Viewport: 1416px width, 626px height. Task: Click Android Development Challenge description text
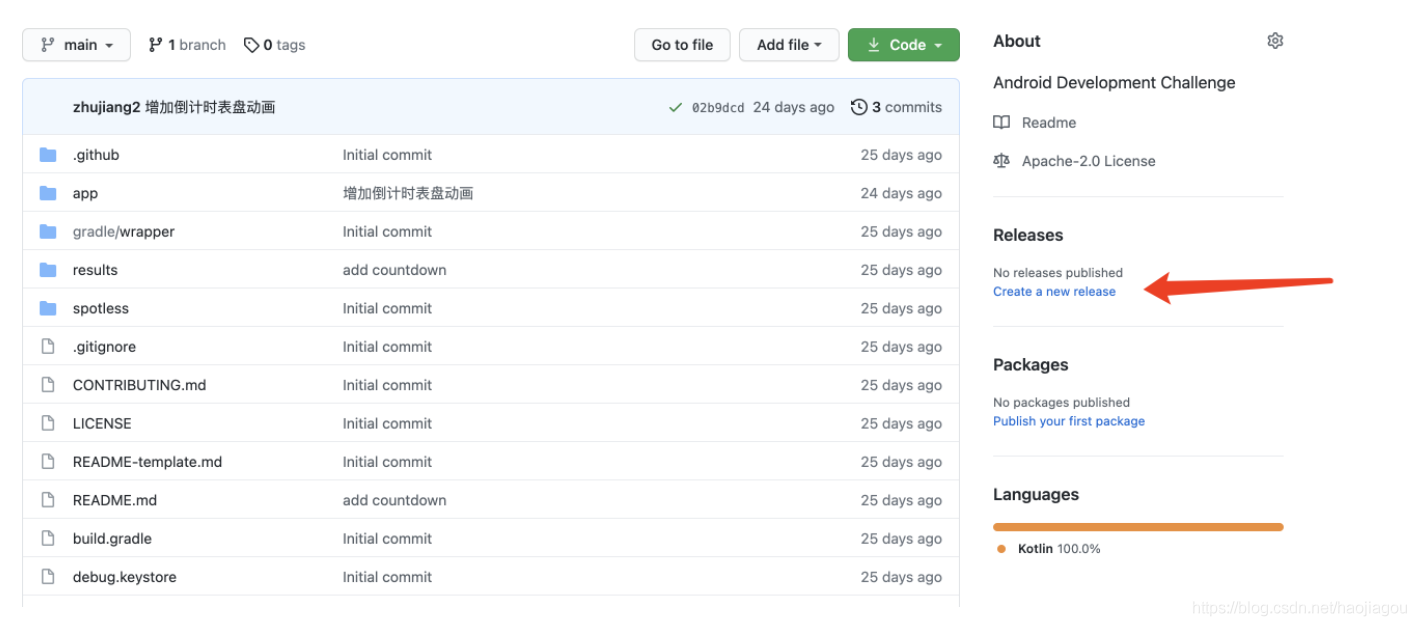coord(1114,83)
